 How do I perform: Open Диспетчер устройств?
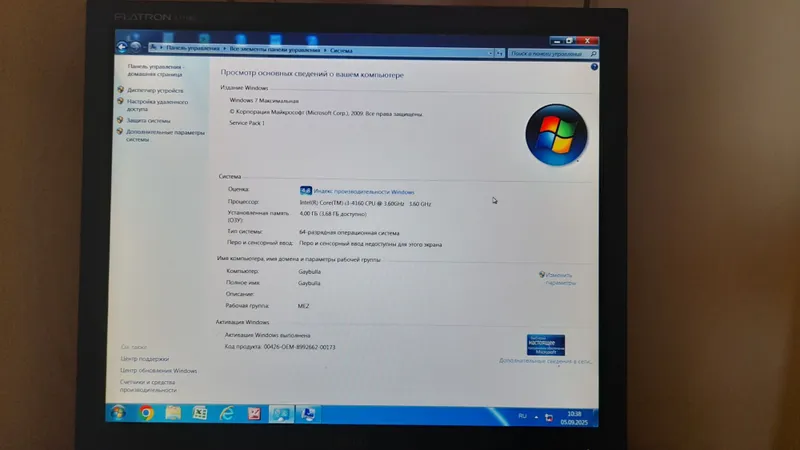[155, 90]
